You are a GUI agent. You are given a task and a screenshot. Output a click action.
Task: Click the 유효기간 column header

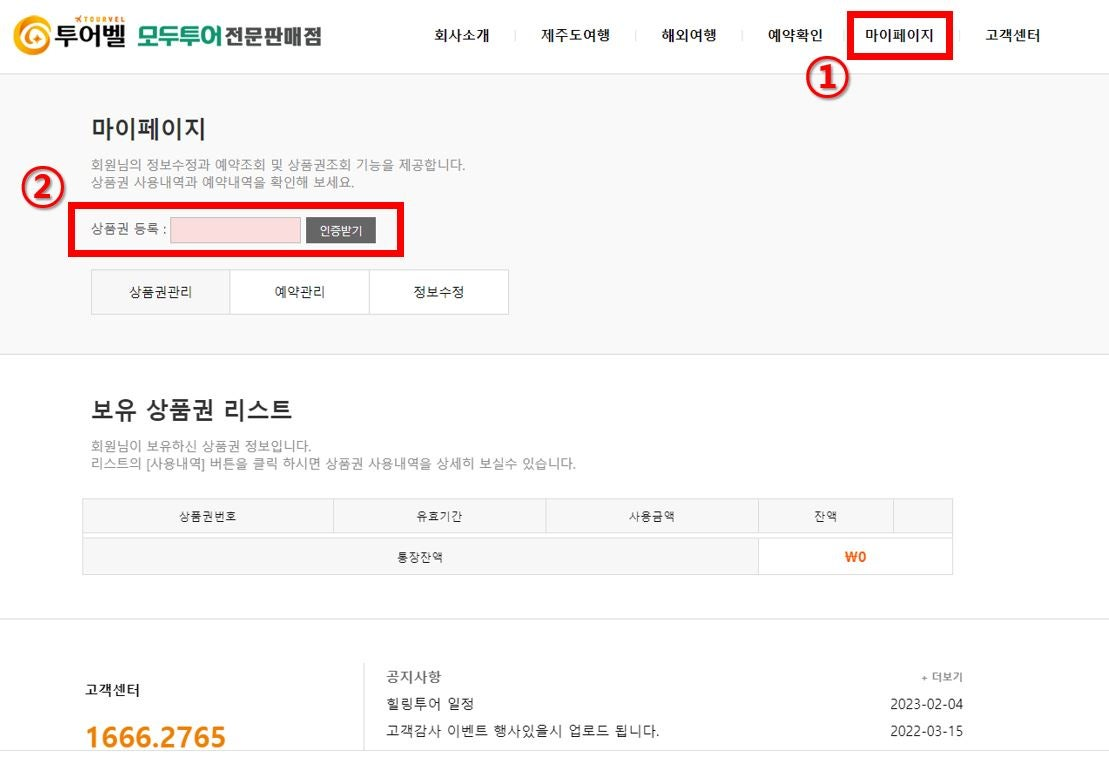pyautogui.click(x=439, y=516)
